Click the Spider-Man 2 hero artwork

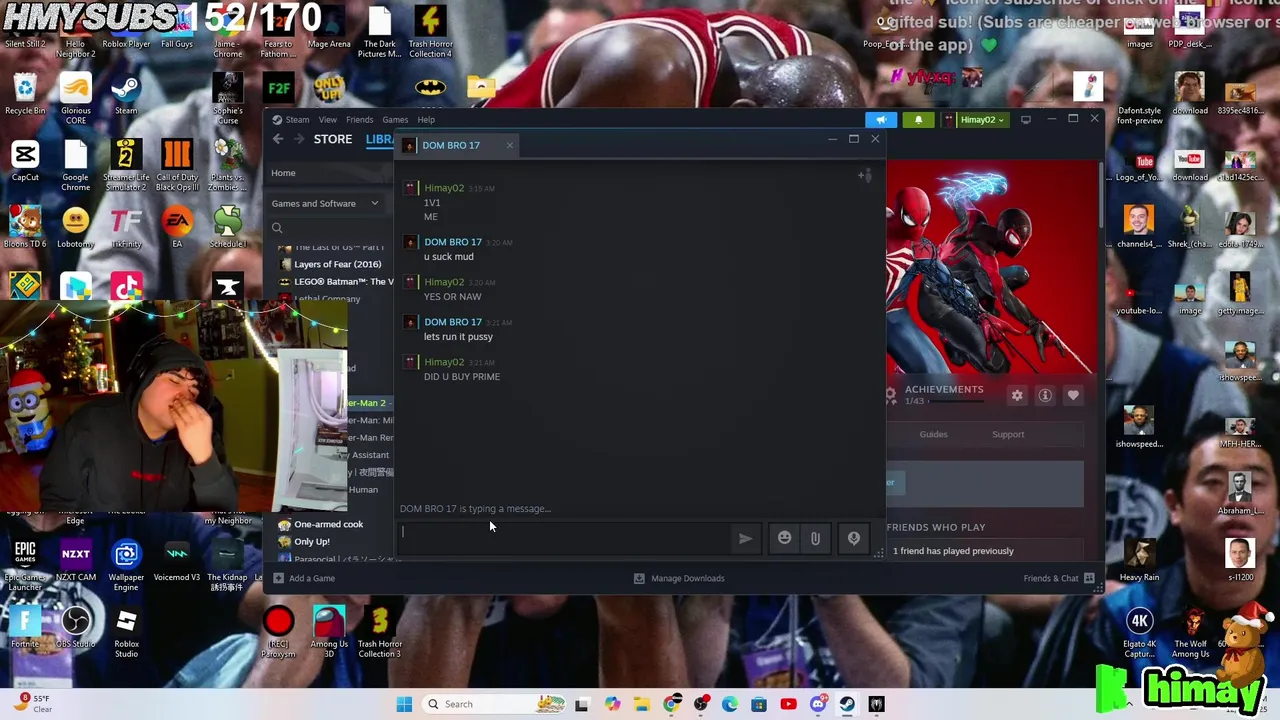coord(990,268)
